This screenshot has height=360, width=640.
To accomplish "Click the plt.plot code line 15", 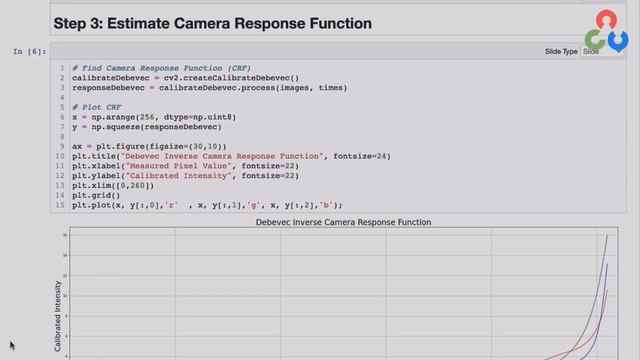I will click(x=207, y=205).
